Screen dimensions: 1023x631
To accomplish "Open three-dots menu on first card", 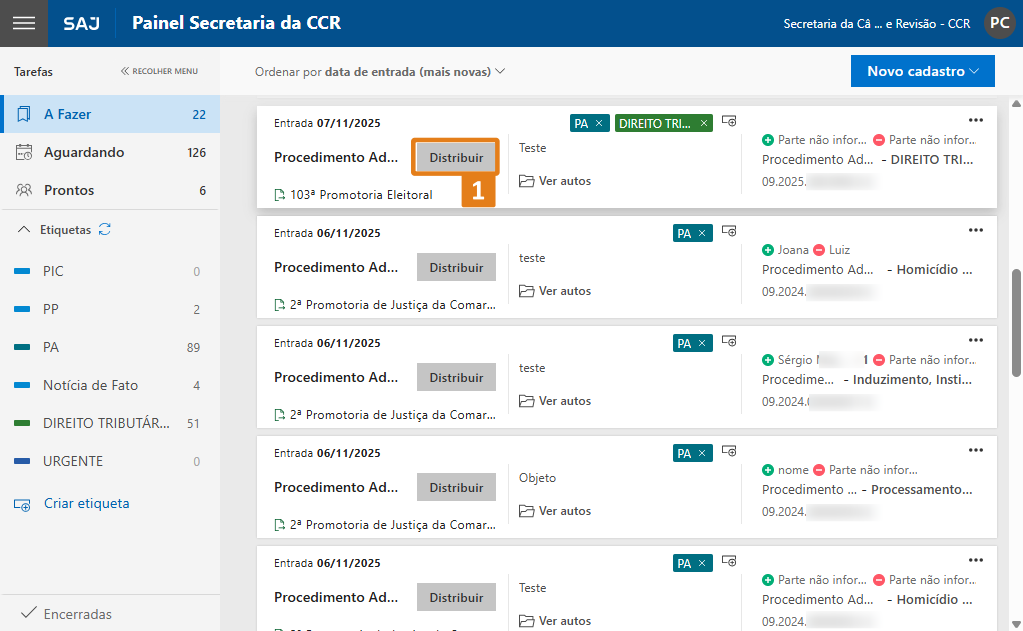I will pyautogui.click(x=976, y=120).
